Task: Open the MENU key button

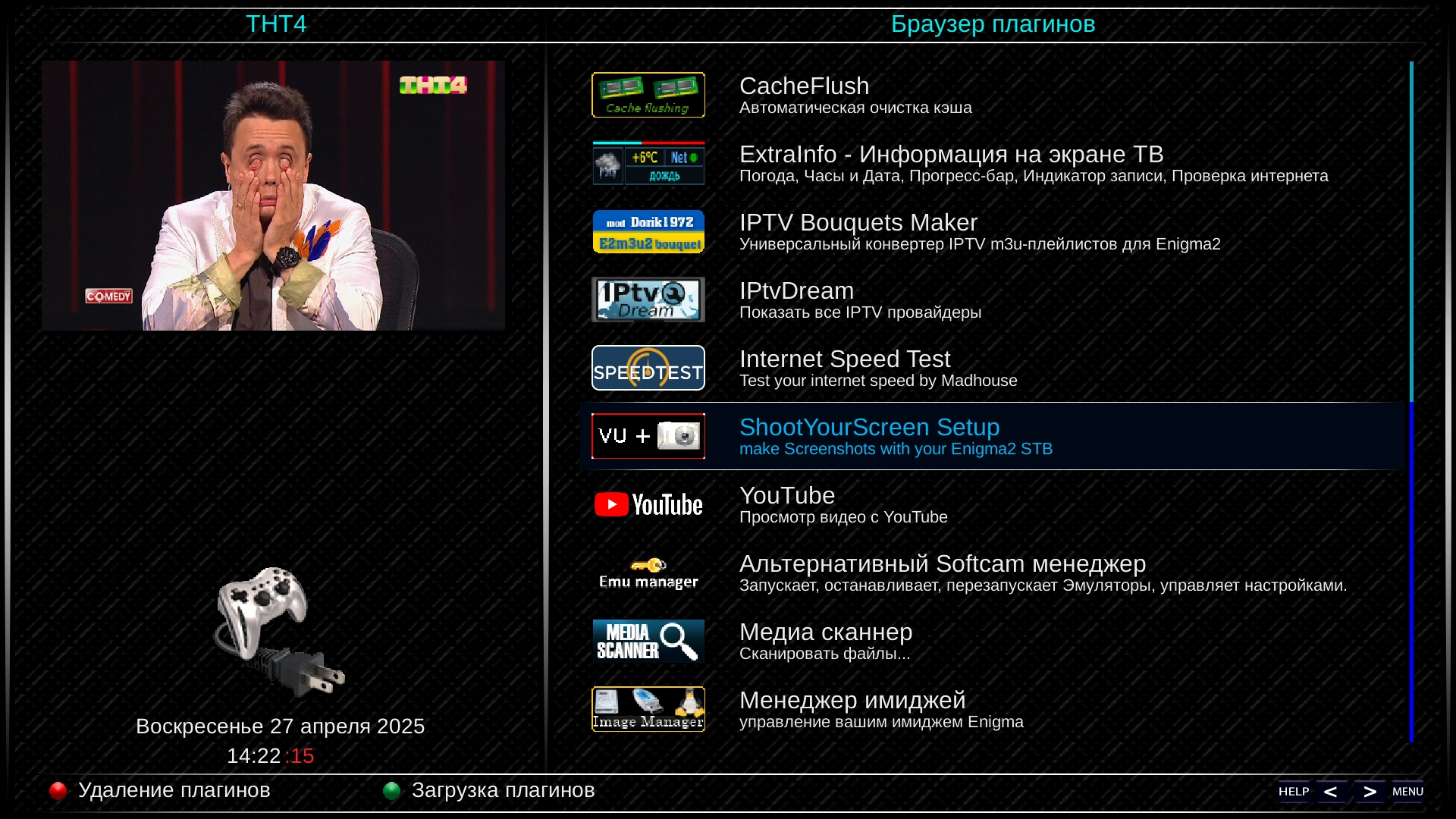Action: [1407, 792]
